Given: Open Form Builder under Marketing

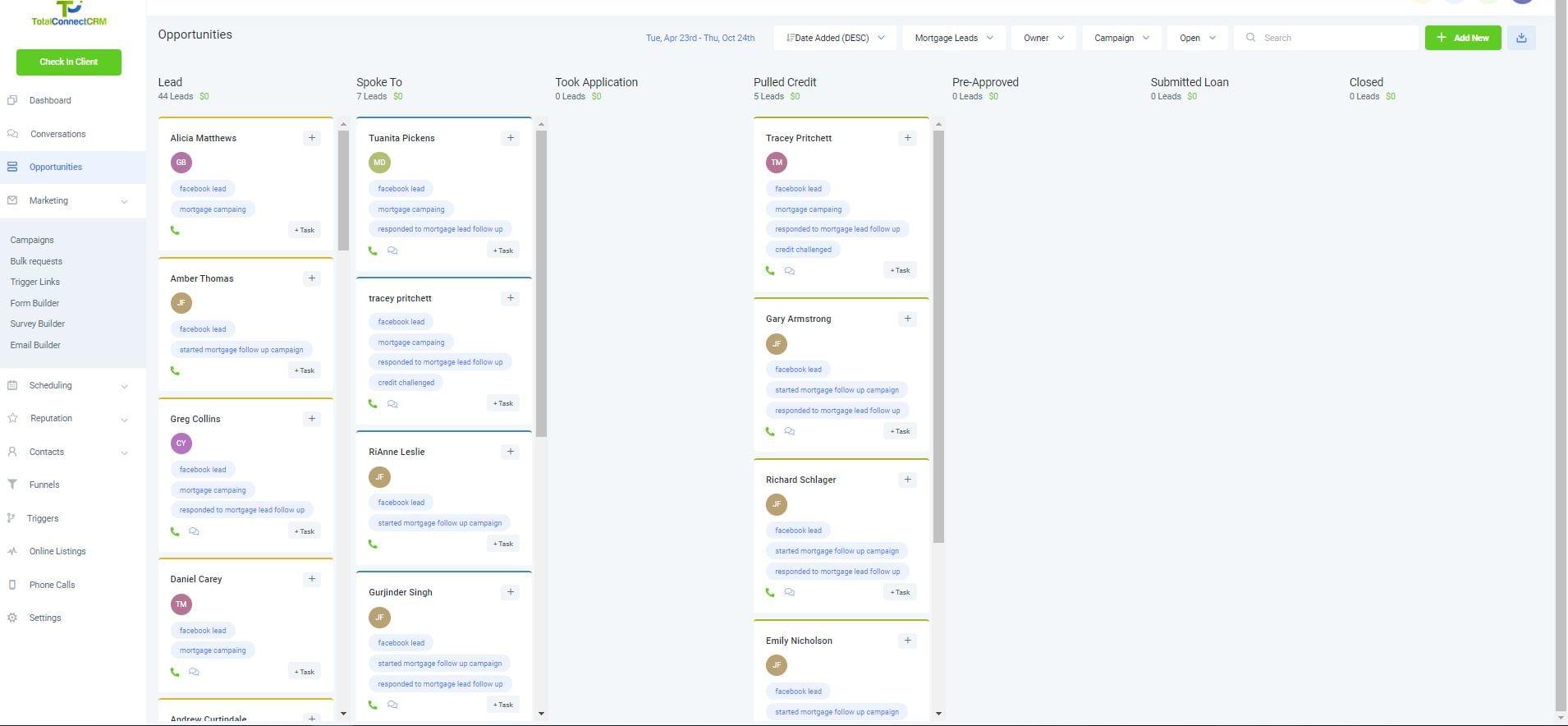Looking at the screenshot, I should (34, 303).
